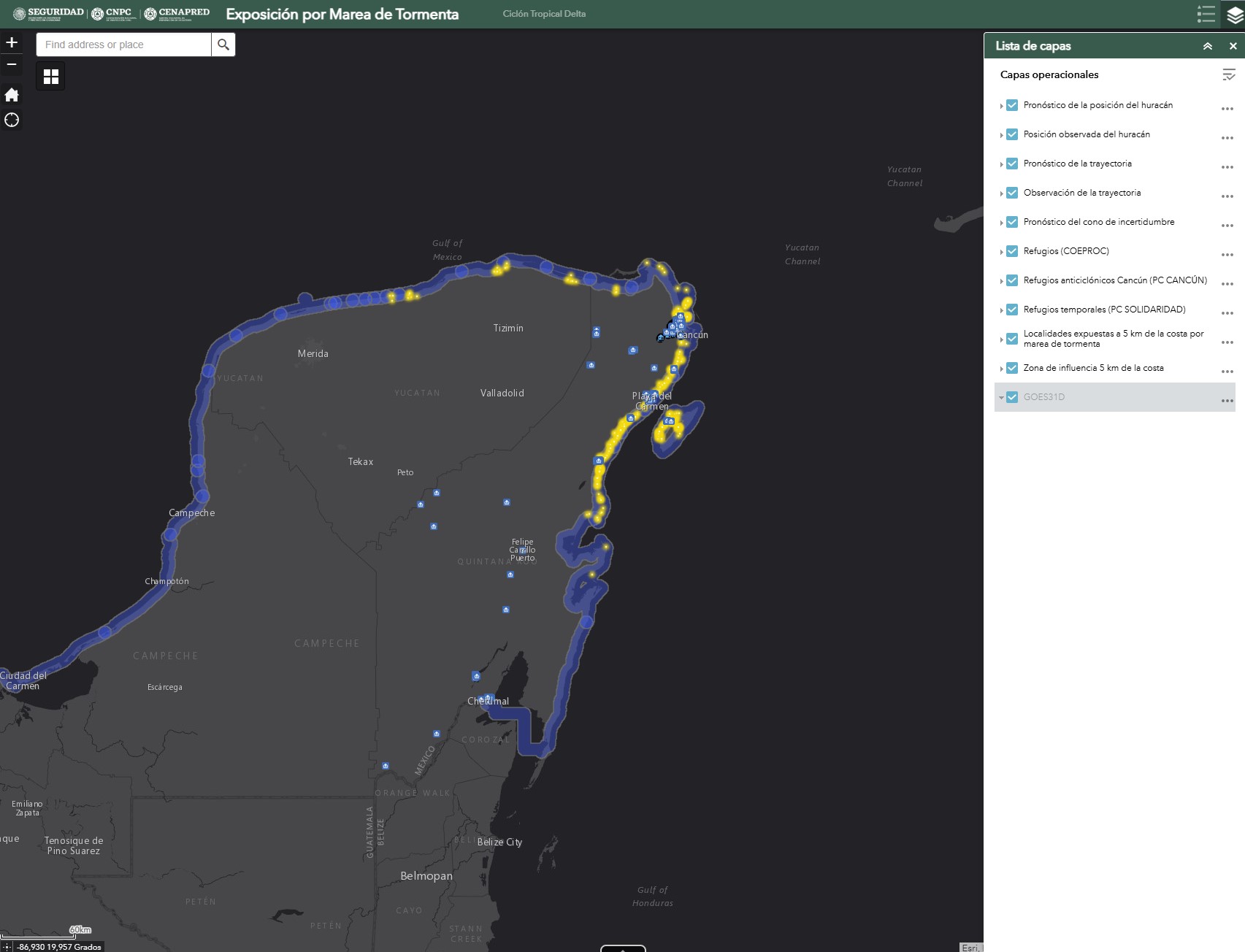Collapse the Lista de capas panel
1245x952 pixels.
(1208, 46)
